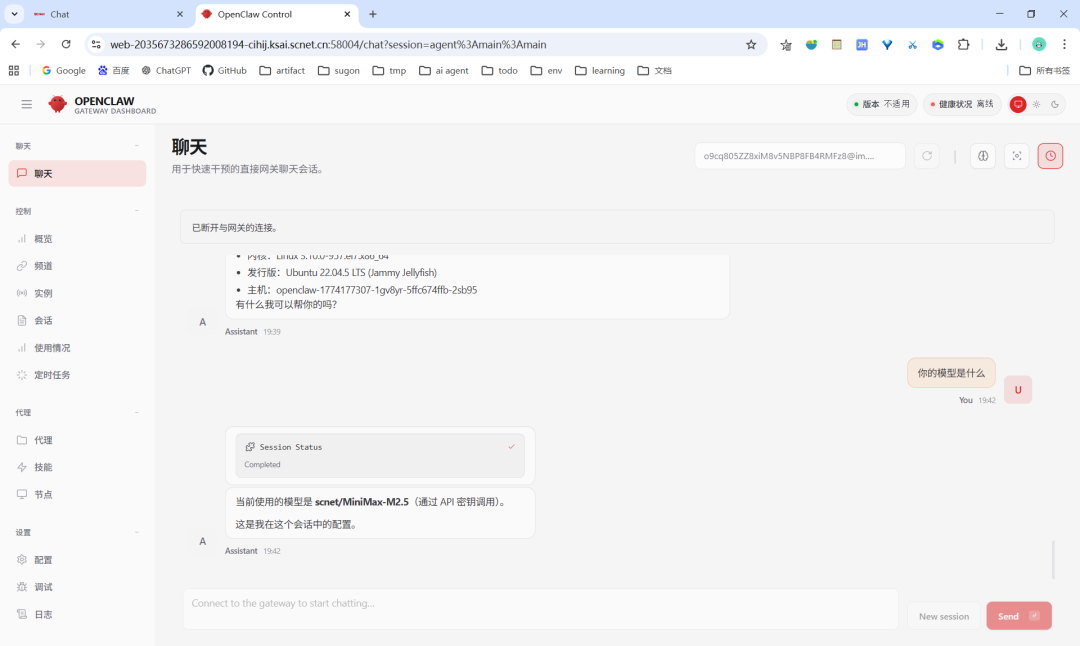Click the hamburger menu icon beside OpenClaw logo
The height and width of the screenshot is (646, 1080).
[x=27, y=104]
